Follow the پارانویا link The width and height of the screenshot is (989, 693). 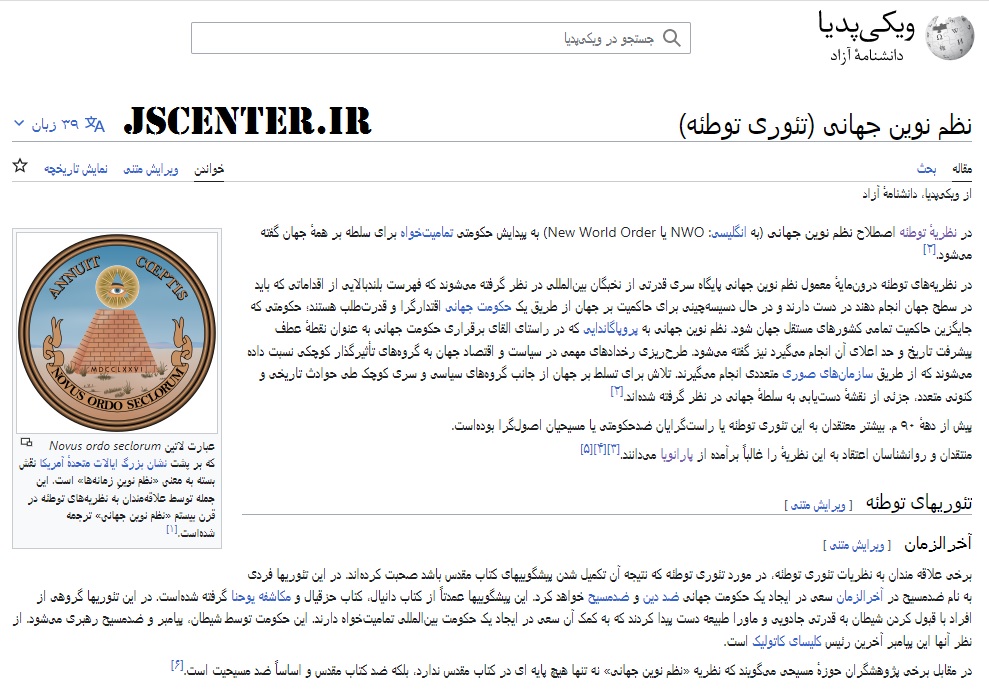point(677,455)
